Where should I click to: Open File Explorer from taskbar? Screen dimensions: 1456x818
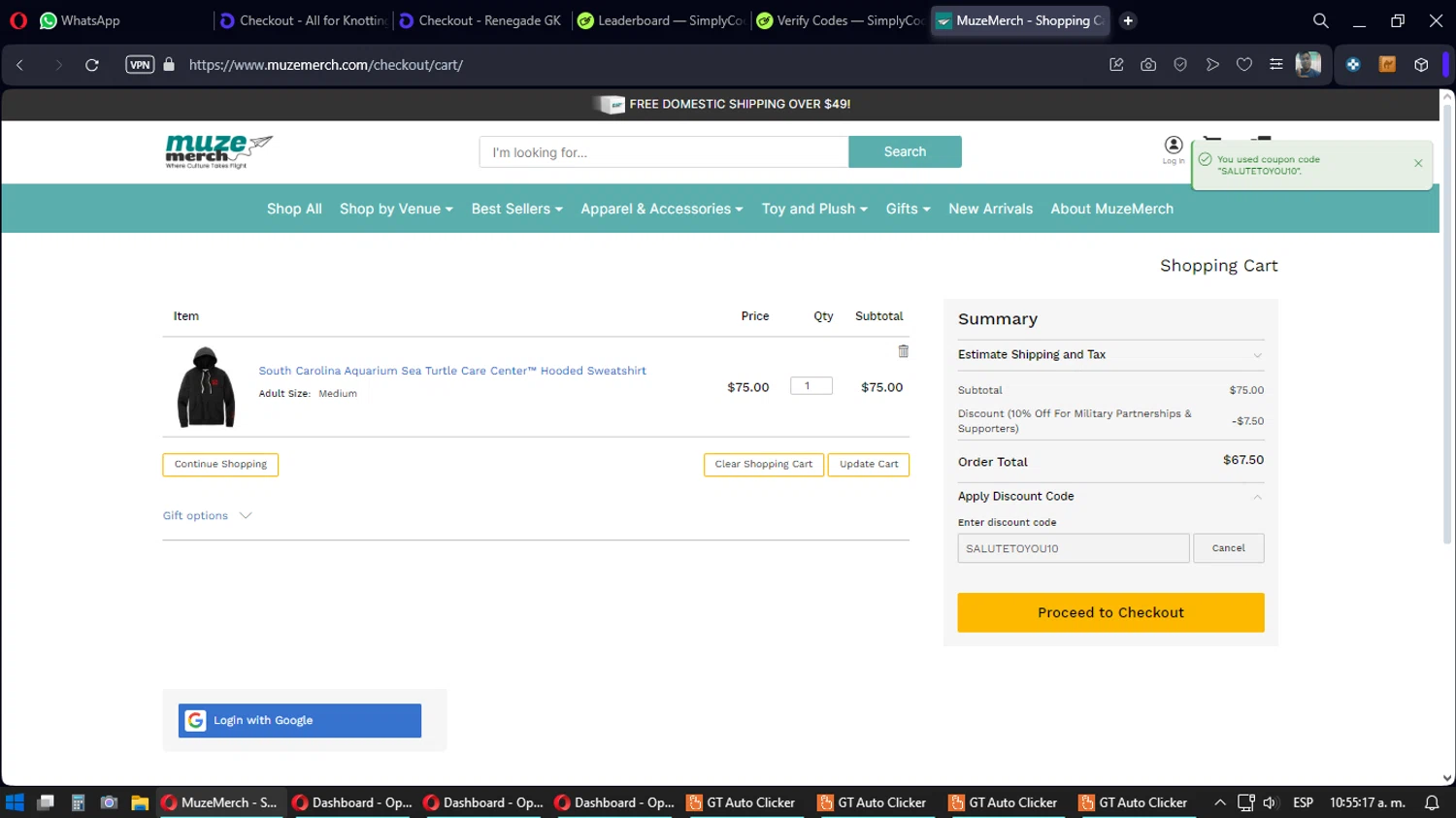(140, 802)
